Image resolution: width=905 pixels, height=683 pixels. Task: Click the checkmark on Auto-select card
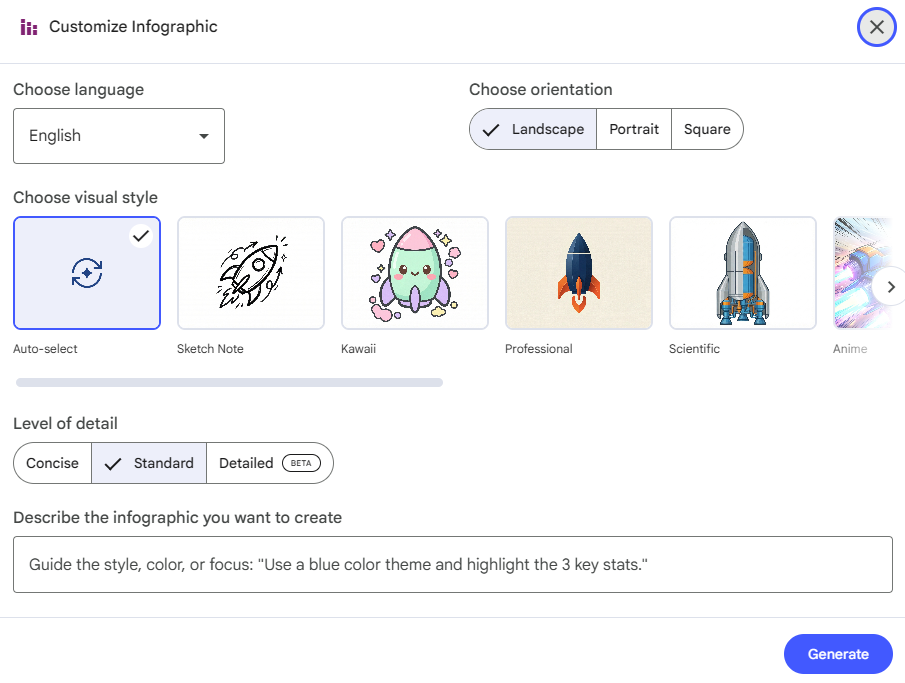[x=140, y=236]
